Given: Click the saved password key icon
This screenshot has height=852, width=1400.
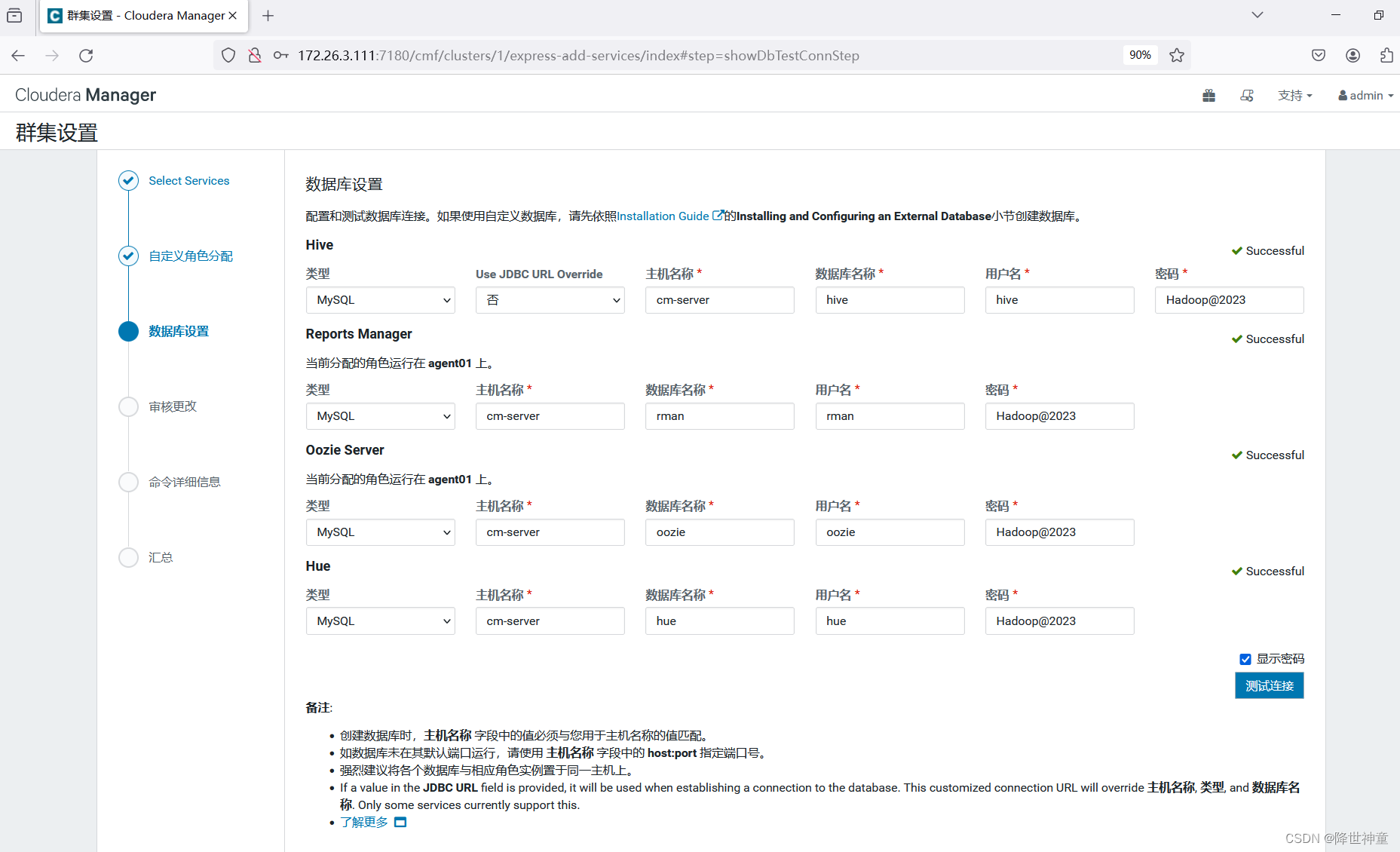Looking at the screenshot, I should click(280, 55).
